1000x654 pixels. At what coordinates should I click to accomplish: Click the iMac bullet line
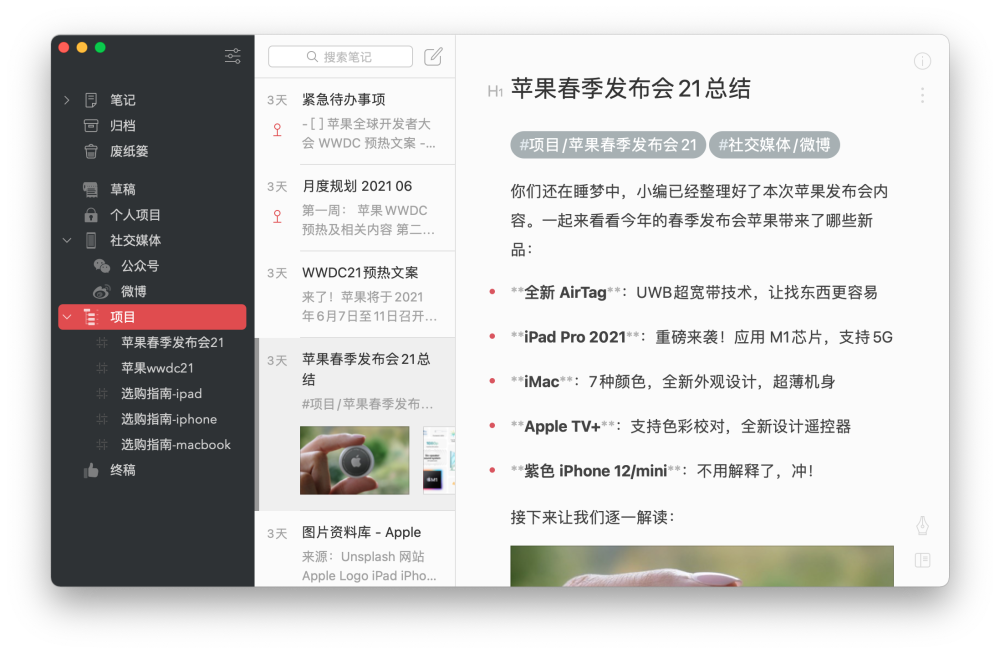pyautogui.click(x=673, y=382)
